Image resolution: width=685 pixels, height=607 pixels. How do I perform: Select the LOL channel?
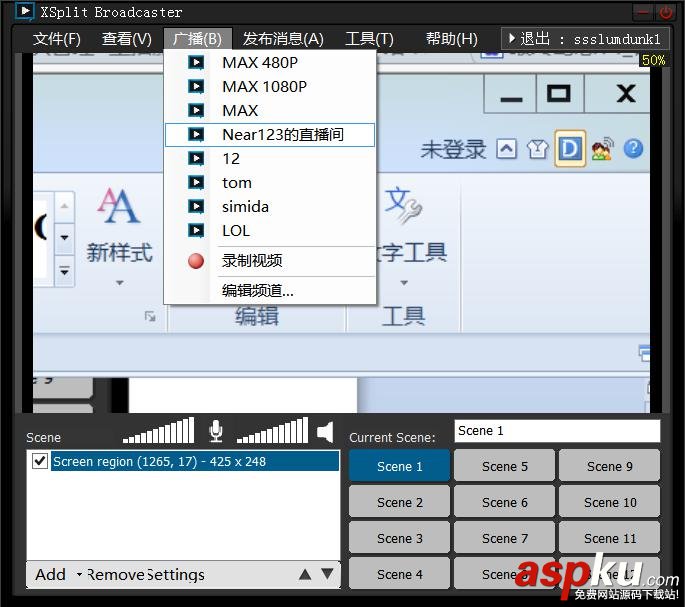coord(270,231)
